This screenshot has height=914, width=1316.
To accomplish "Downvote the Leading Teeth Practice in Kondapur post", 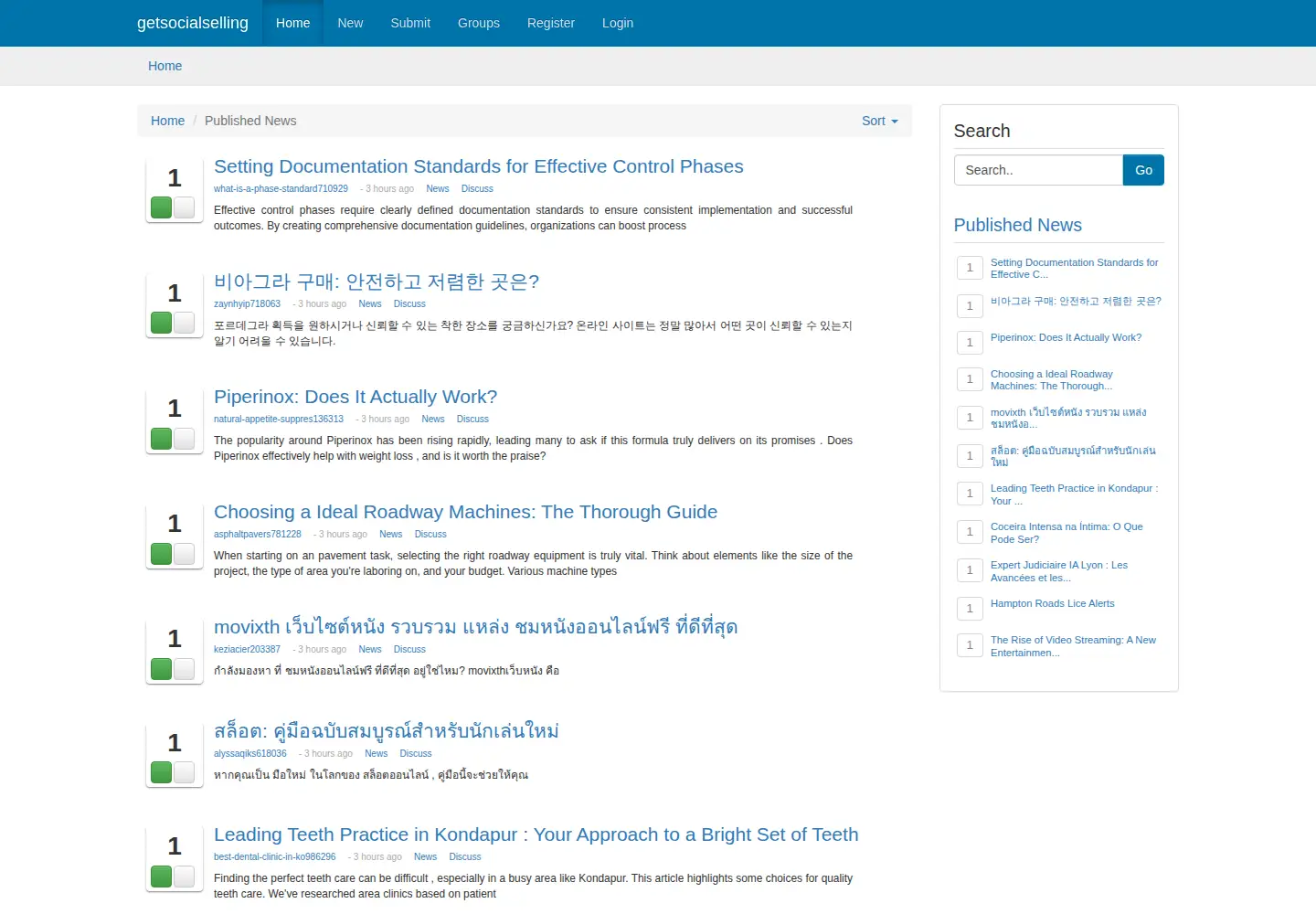I will (x=184, y=876).
